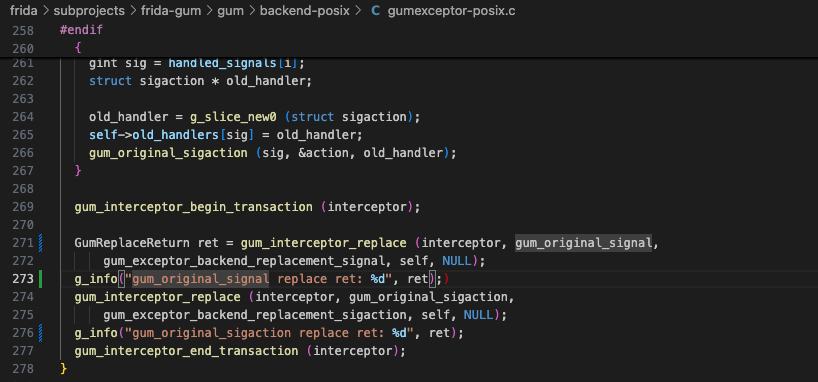Click the closing magenta brace on line 267
Screen dimensions: 818x382
coord(78,171)
